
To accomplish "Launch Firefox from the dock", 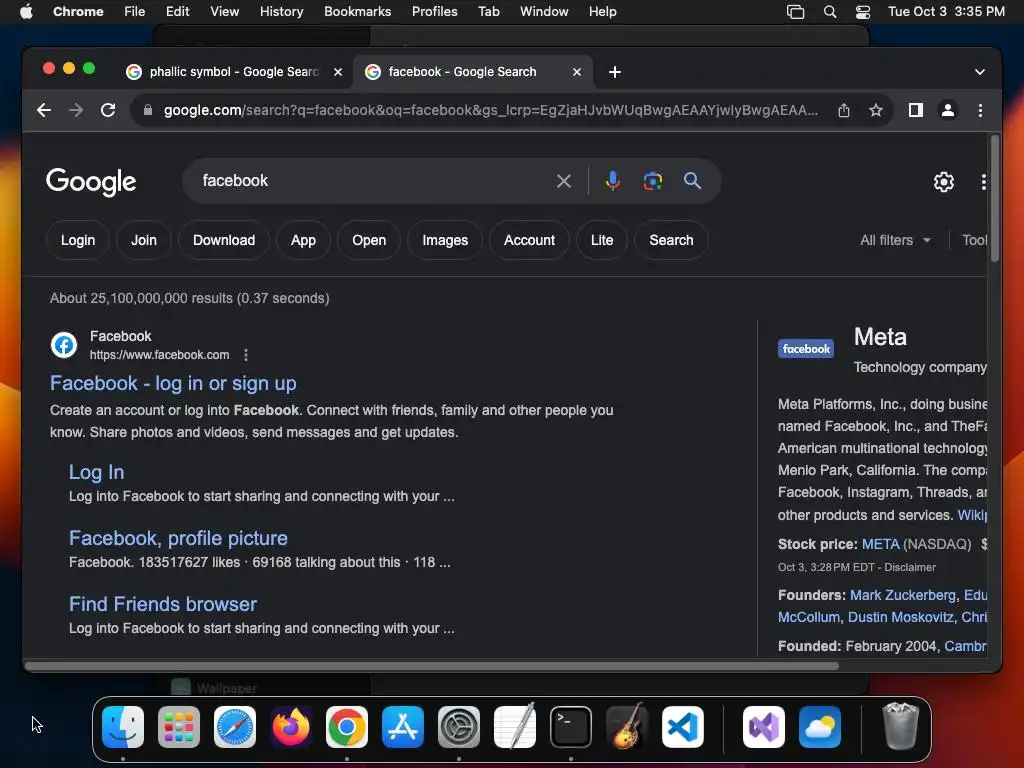I will 291,727.
